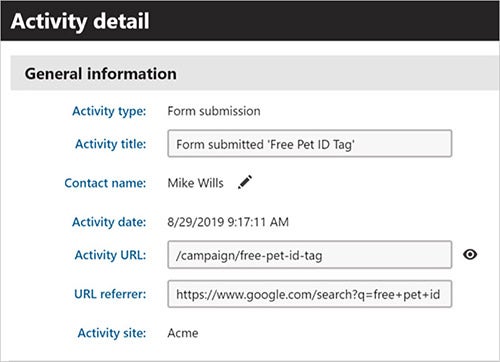Click the activity site value 'Acme'
This screenshot has width=500, height=362.
click(x=183, y=333)
